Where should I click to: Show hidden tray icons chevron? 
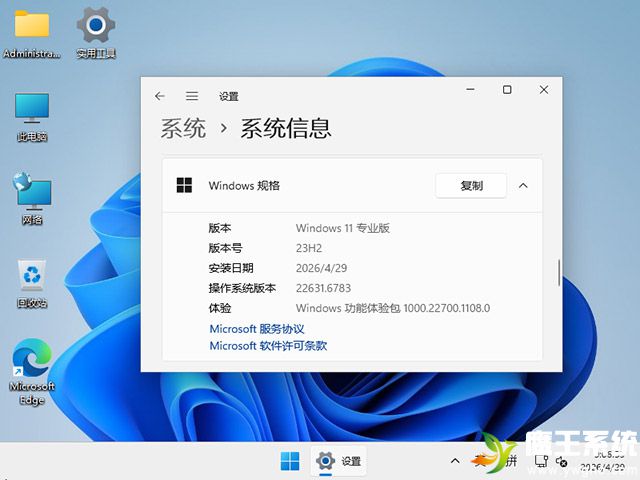(x=455, y=461)
